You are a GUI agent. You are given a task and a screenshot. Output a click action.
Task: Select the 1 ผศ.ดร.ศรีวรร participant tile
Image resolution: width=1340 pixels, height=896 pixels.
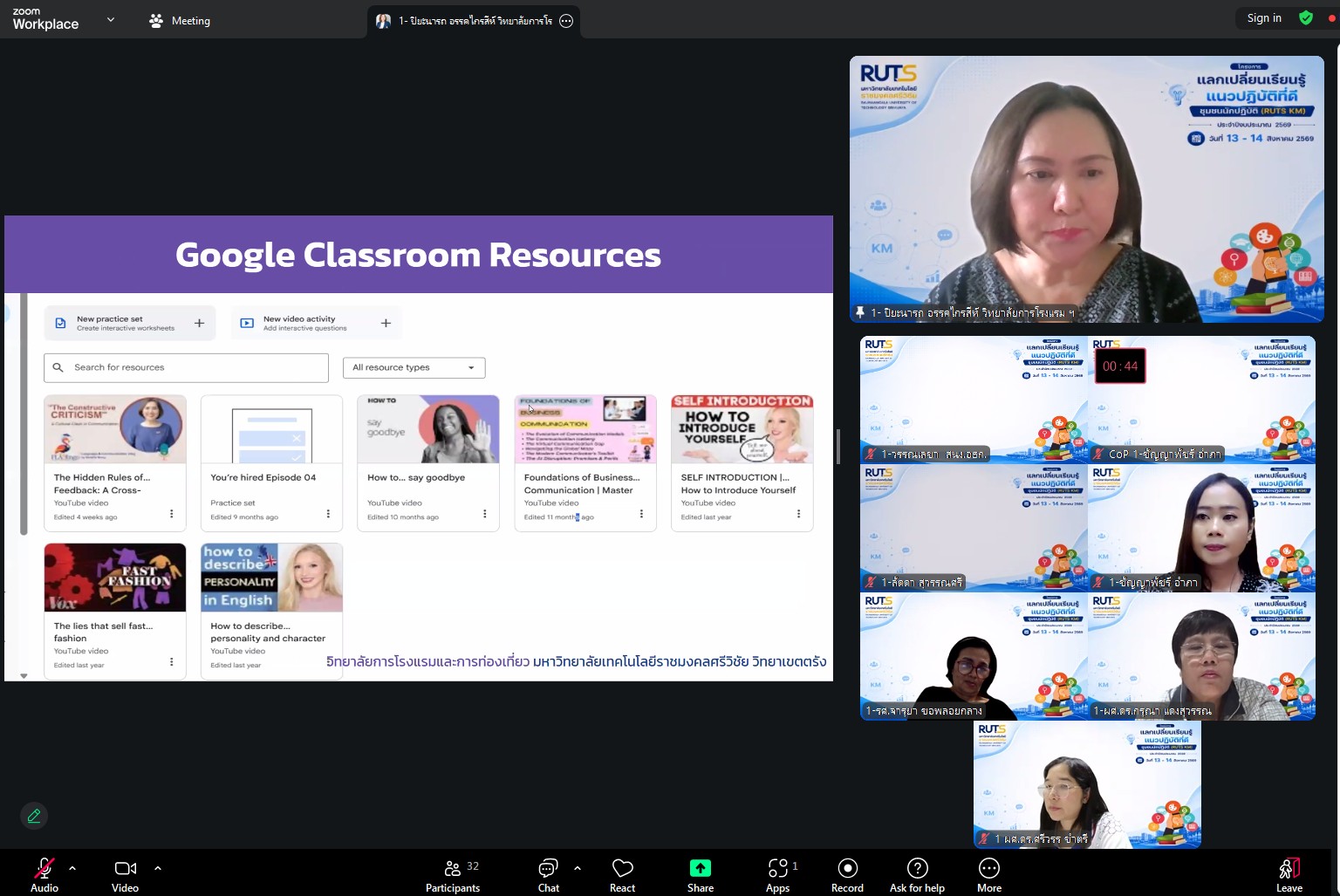point(1087,784)
